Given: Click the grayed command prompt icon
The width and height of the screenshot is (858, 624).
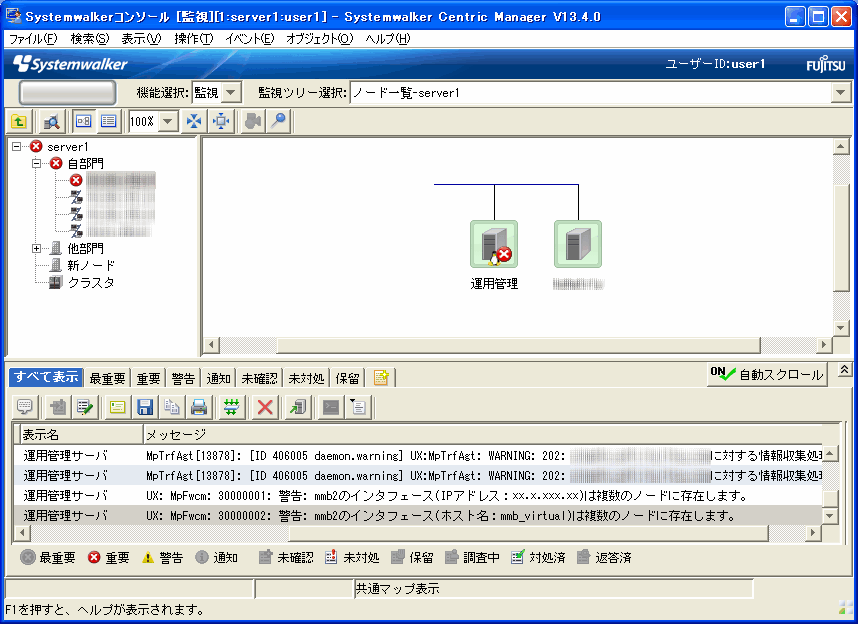Looking at the screenshot, I should point(331,407).
